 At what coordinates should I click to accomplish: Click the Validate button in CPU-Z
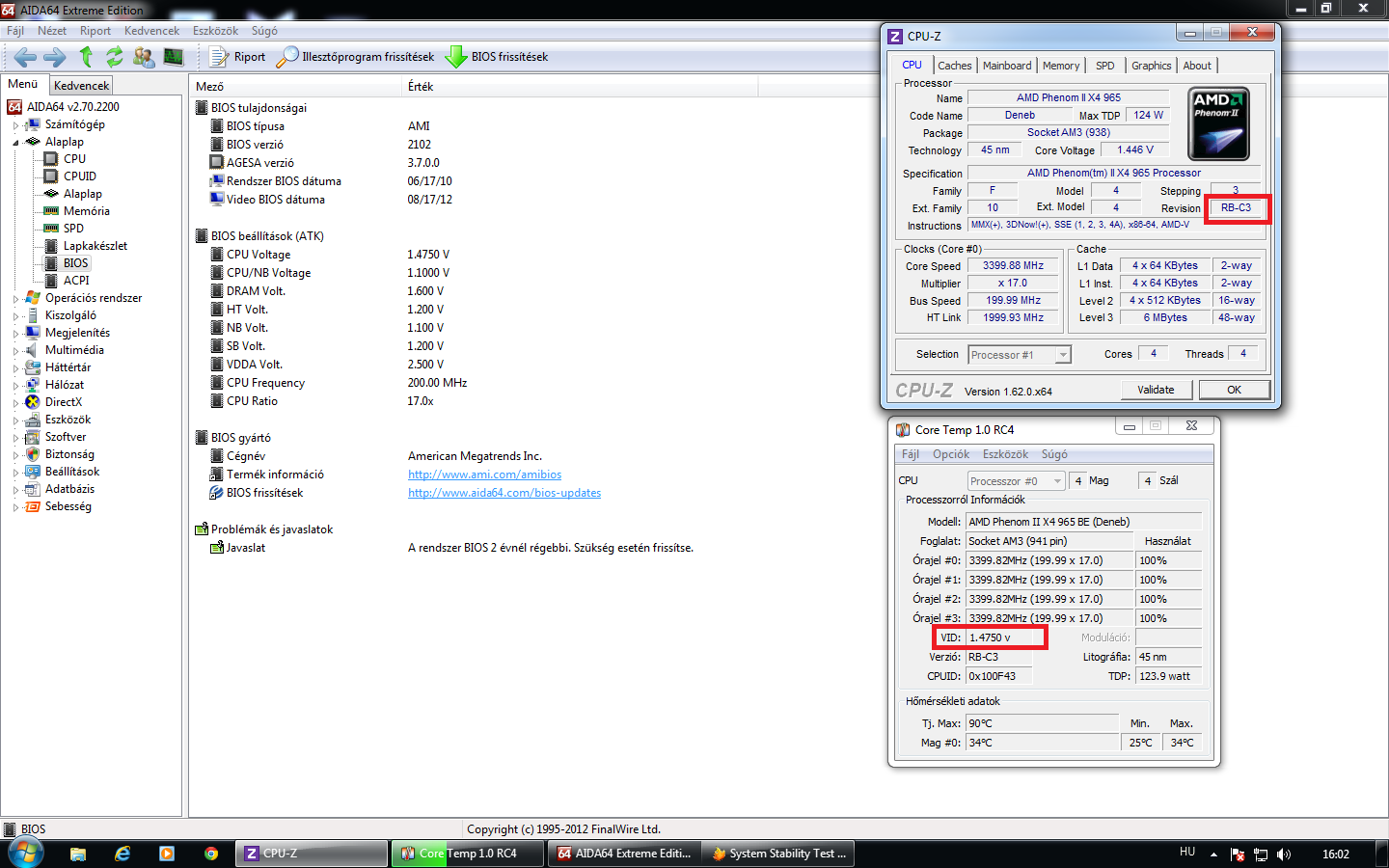tap(1156, 390)
